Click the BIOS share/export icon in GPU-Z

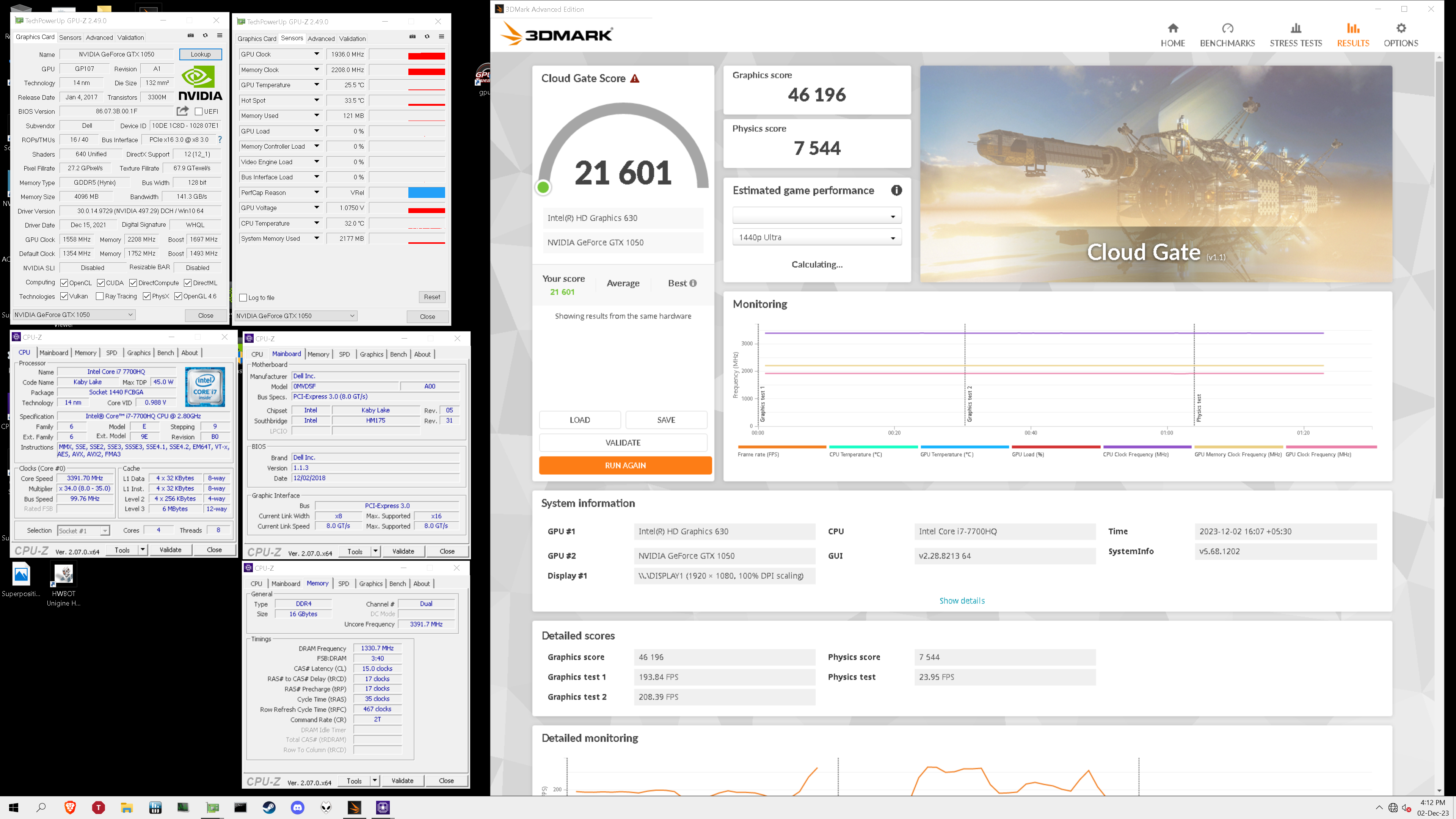[x=182, y=111]
